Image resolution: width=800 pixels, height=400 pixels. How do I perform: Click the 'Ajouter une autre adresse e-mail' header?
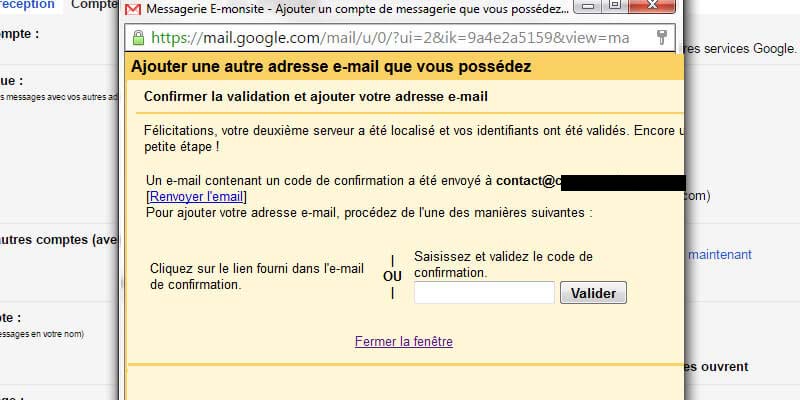[331, 68]
